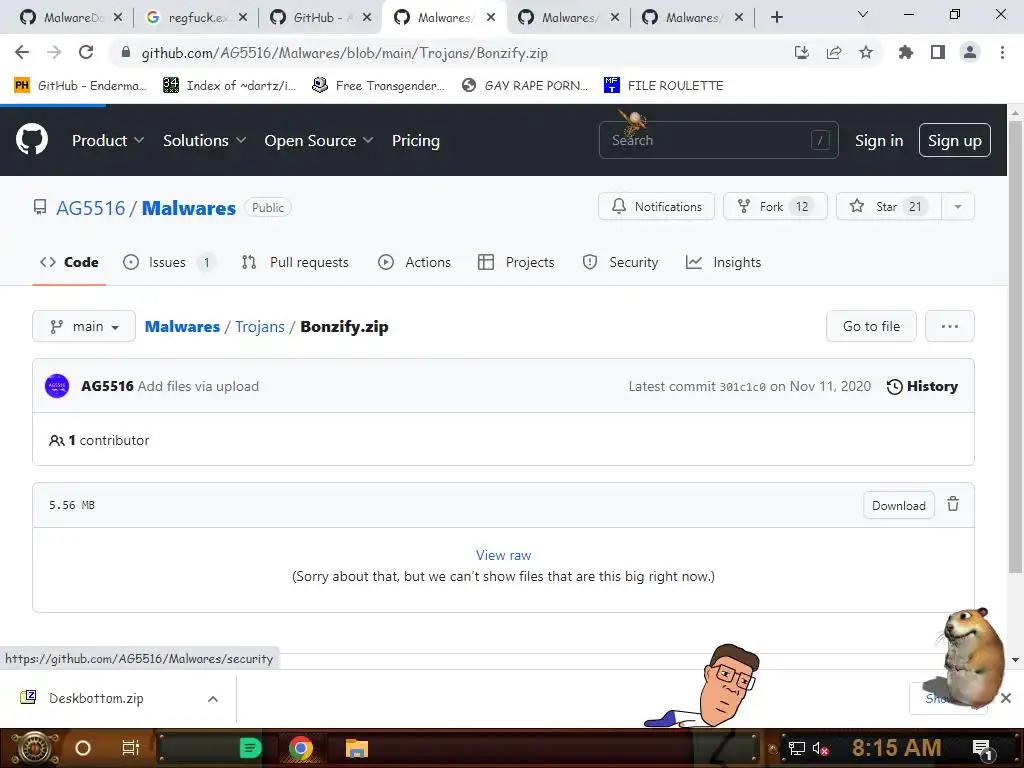The image size is (1024, 768).
Task: Open Star list dropdown arrow
Action: pos(957,206)
